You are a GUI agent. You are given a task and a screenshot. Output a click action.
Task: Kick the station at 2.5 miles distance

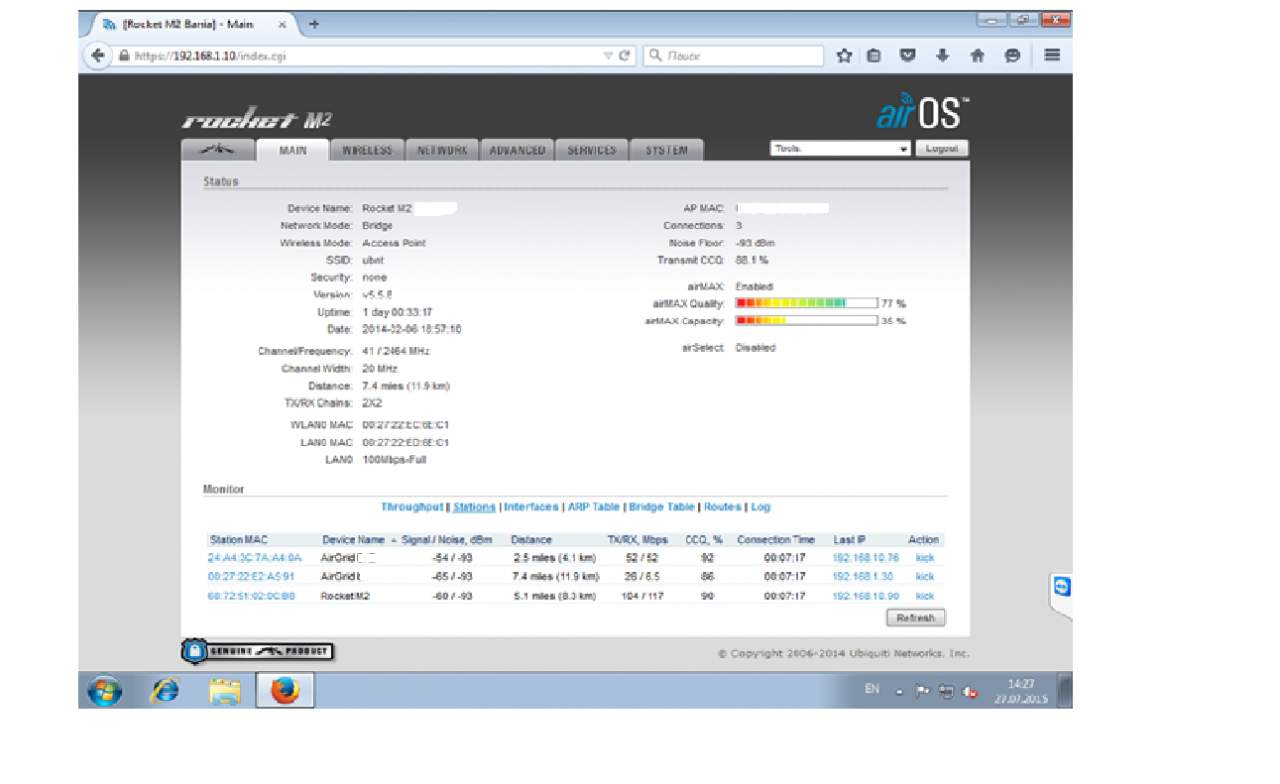click(x=925, y=558)
